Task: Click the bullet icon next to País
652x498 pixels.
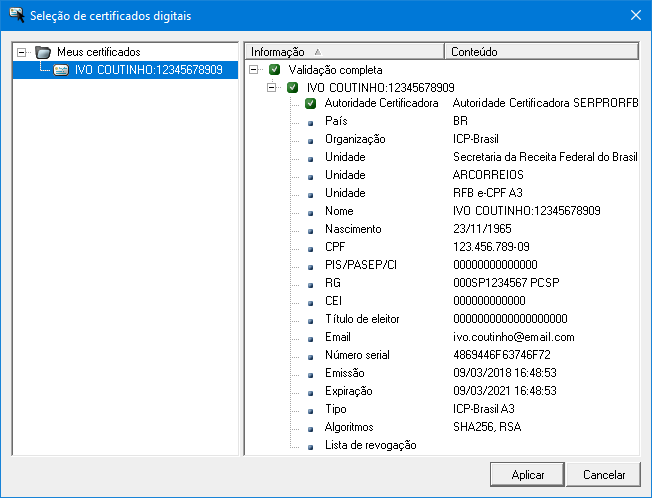Action: coord(310,123)
